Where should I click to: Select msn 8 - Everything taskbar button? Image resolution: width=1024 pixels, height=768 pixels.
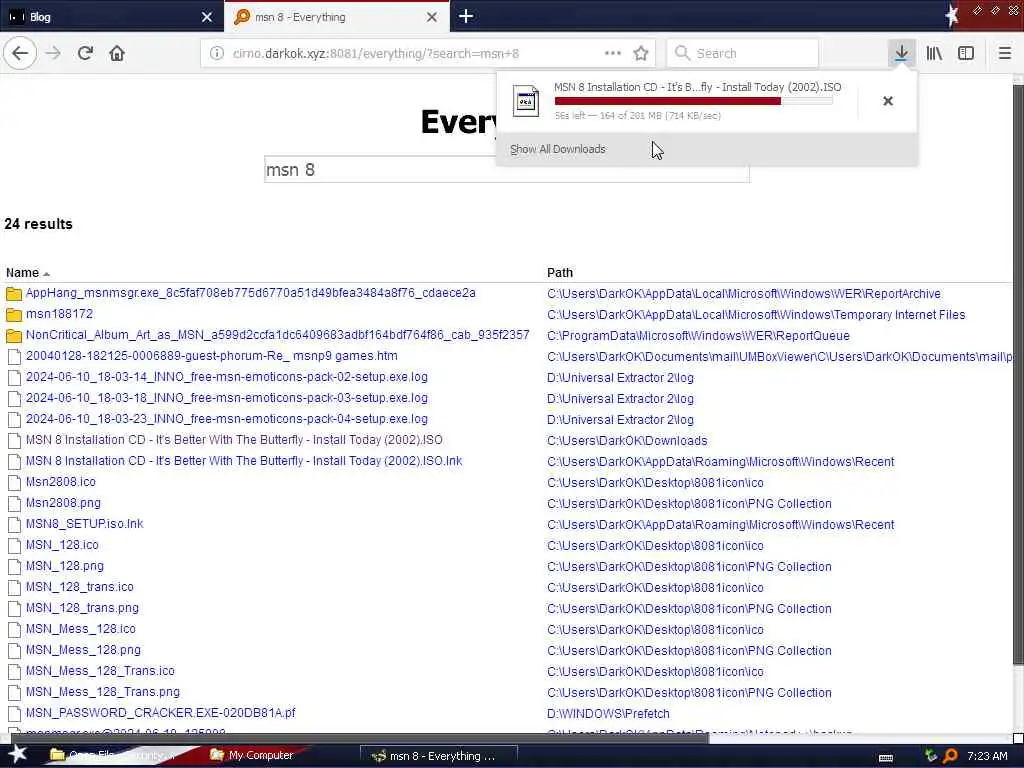pos(439,756)
